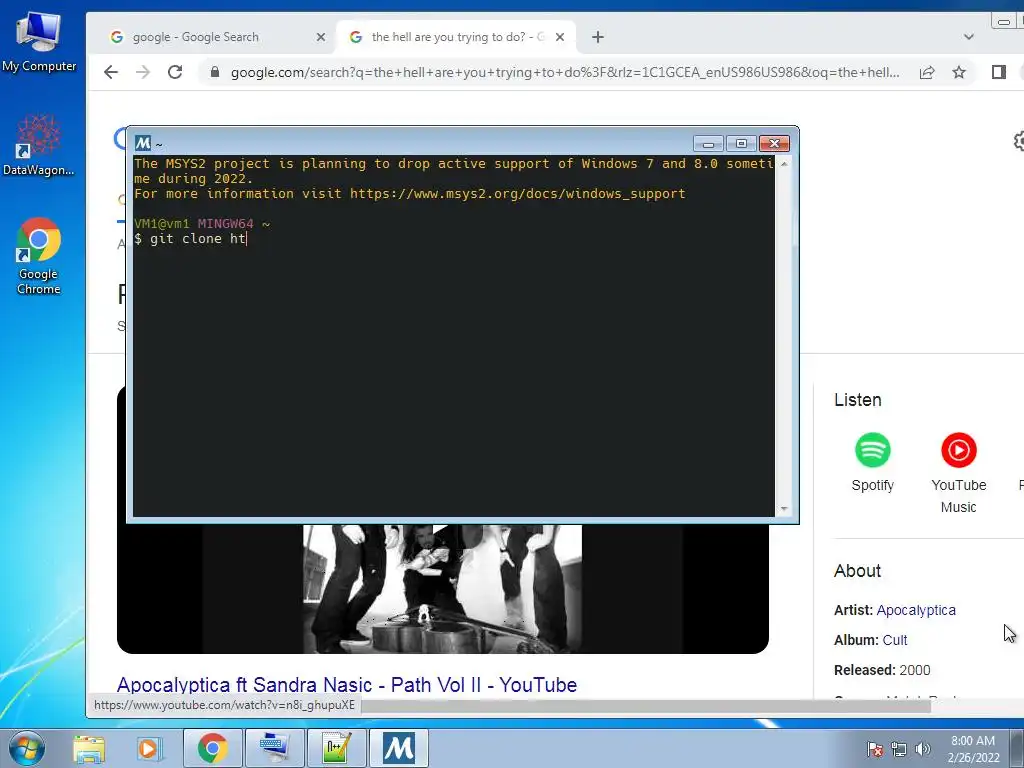The height and width of the screenshot is (768, 1024).
Task: Click the 'VM1@vm1 MINGW64 ~' prompt line
Action: [x=202, y=223]
